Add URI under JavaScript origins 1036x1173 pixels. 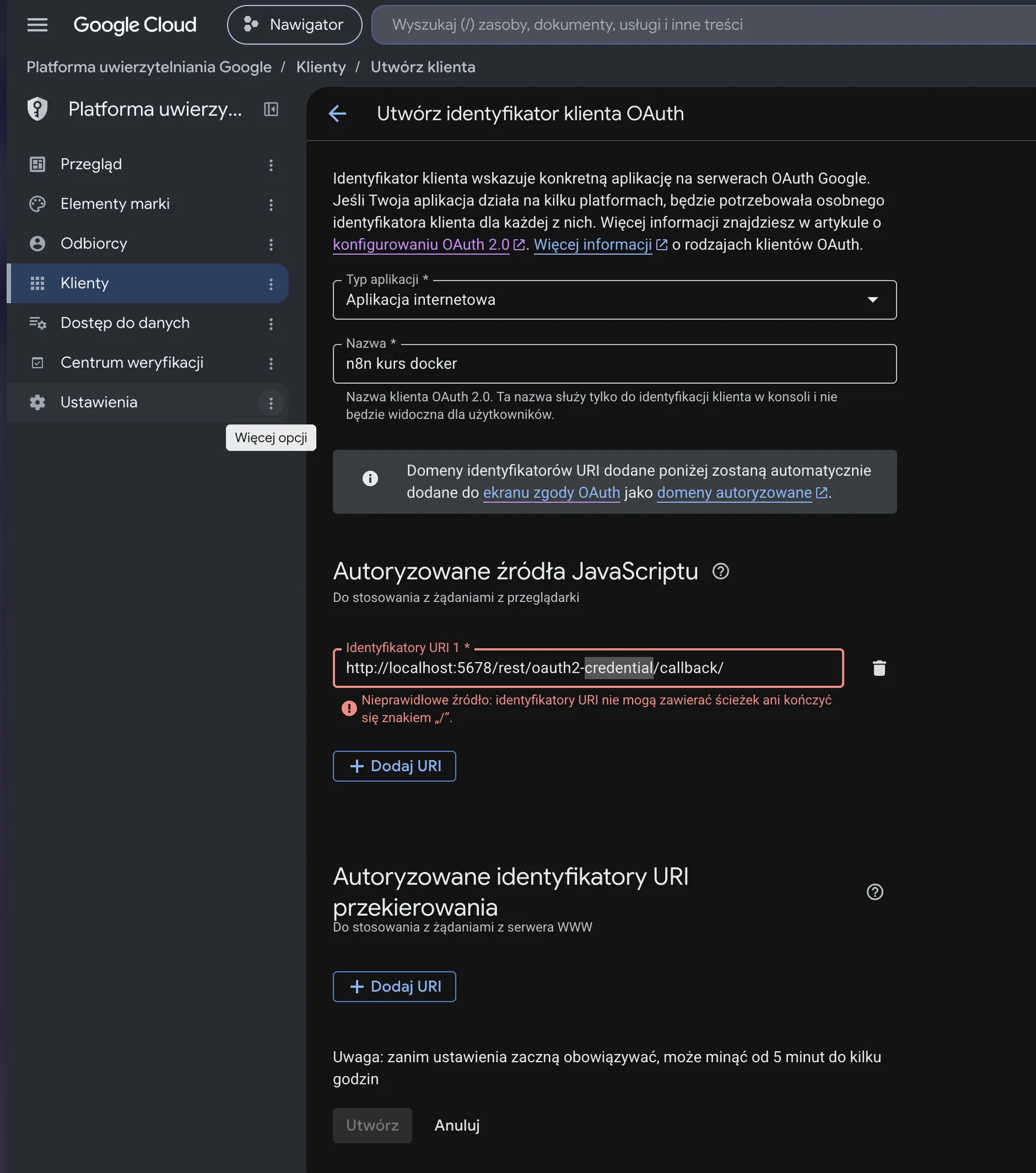click(394, 766)
